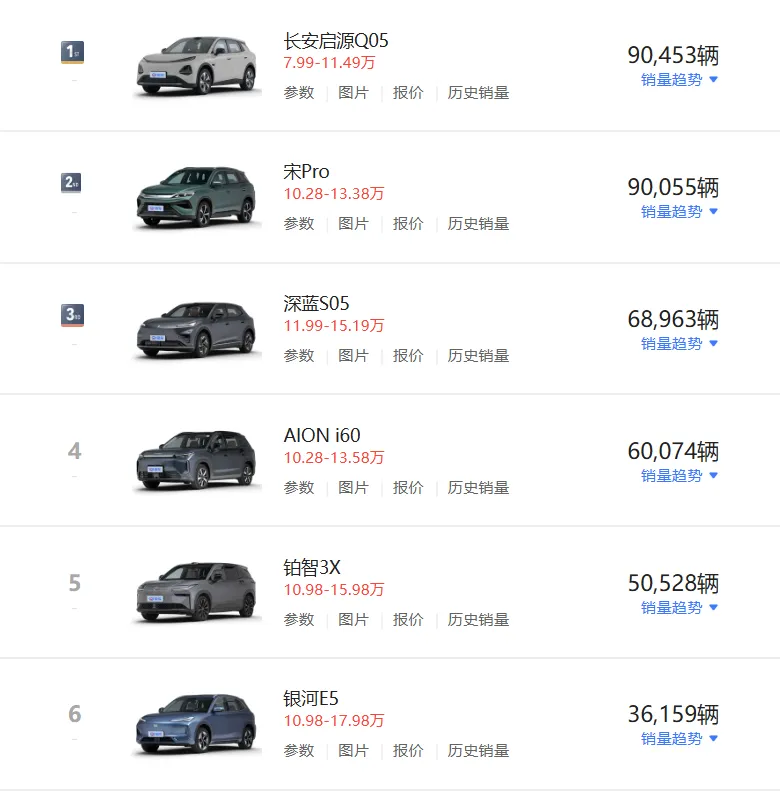Open 历史销量 for 铂智3X
Screen dimensions: 780x799
click(478, 620)
